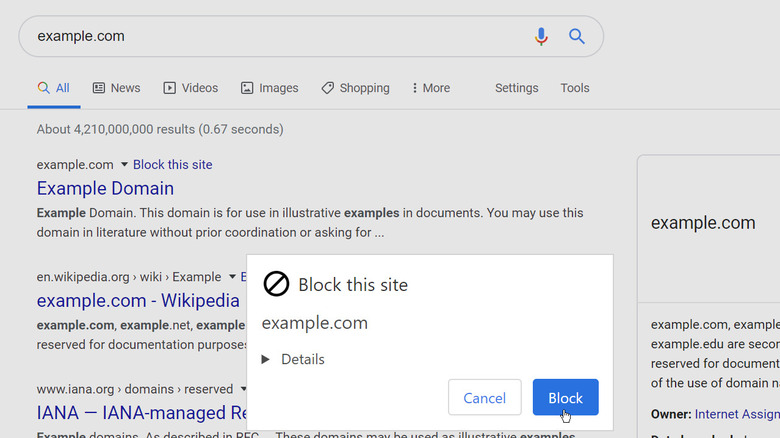Open dropdown arrow next to example.com URL
780x438 pixels.
[124, 165]
